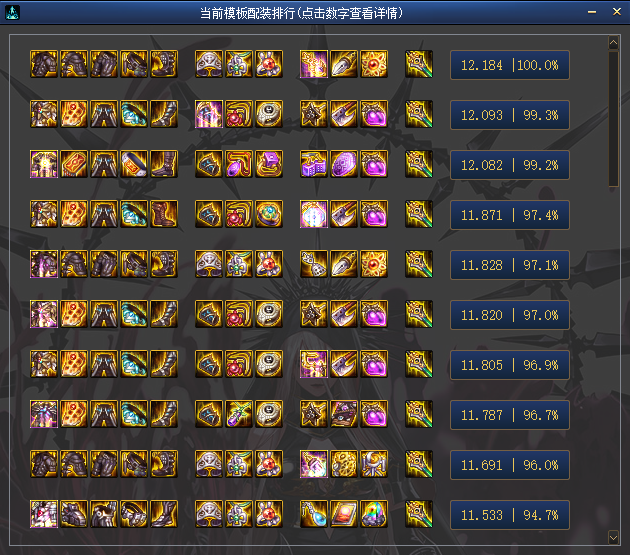Click the scrollbar up arrow
This screenshot has width=630, height=555.
click(x=613, y=42)
